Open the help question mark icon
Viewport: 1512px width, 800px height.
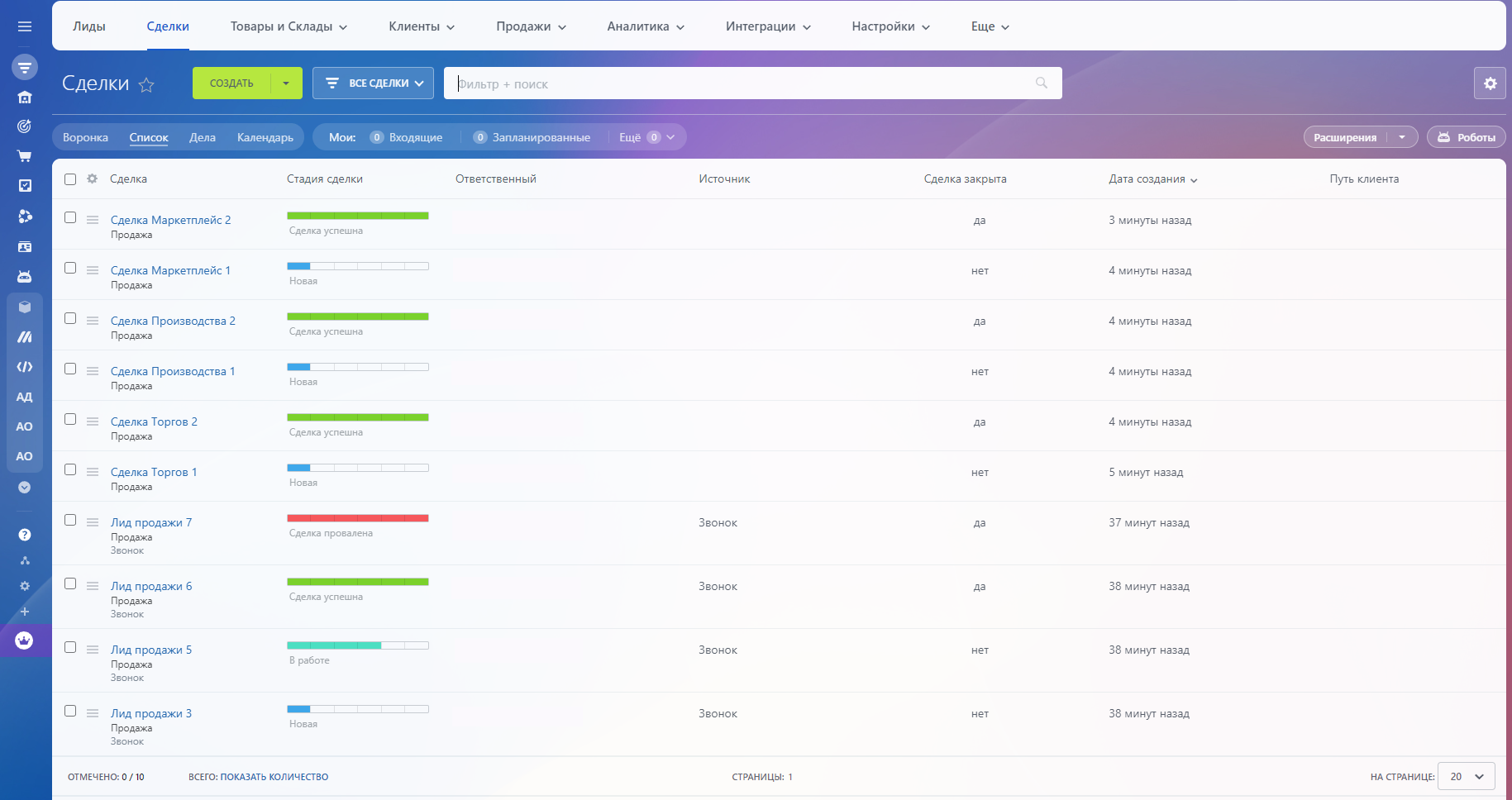pos(25,535)
